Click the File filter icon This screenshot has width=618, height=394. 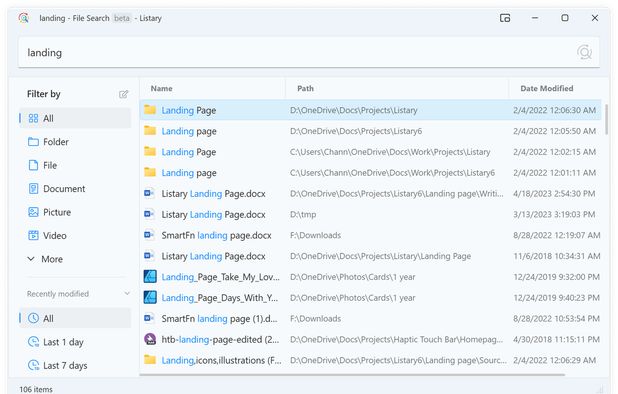34,165
